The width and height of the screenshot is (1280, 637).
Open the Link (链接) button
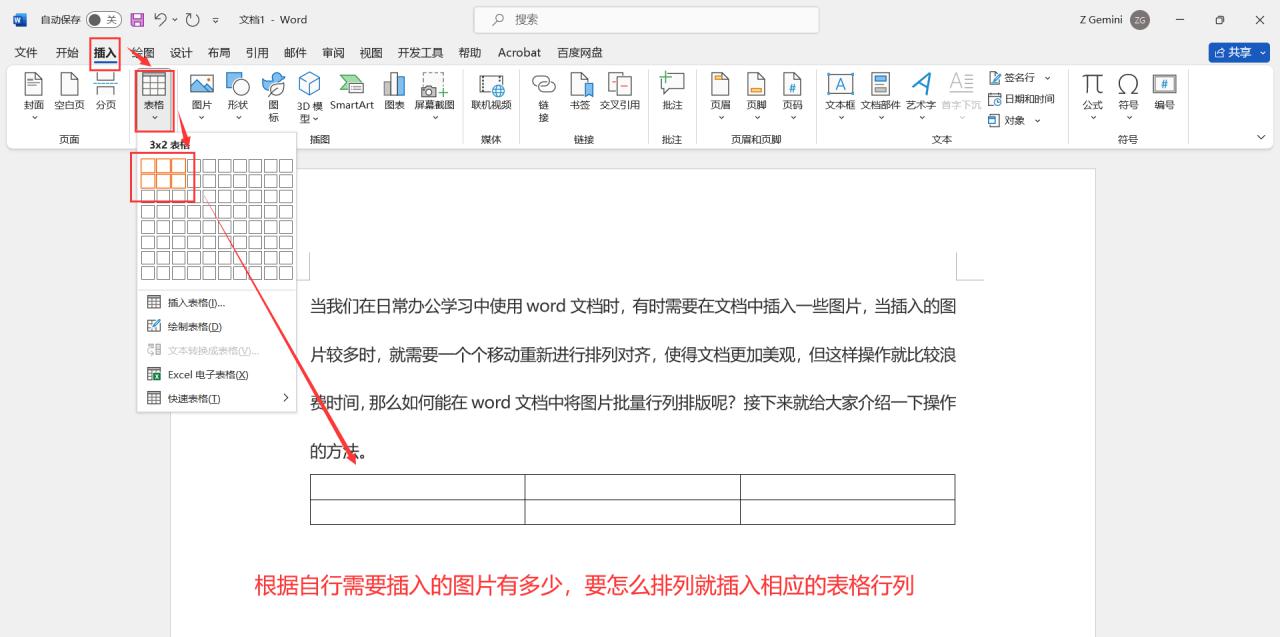point(544,96)
